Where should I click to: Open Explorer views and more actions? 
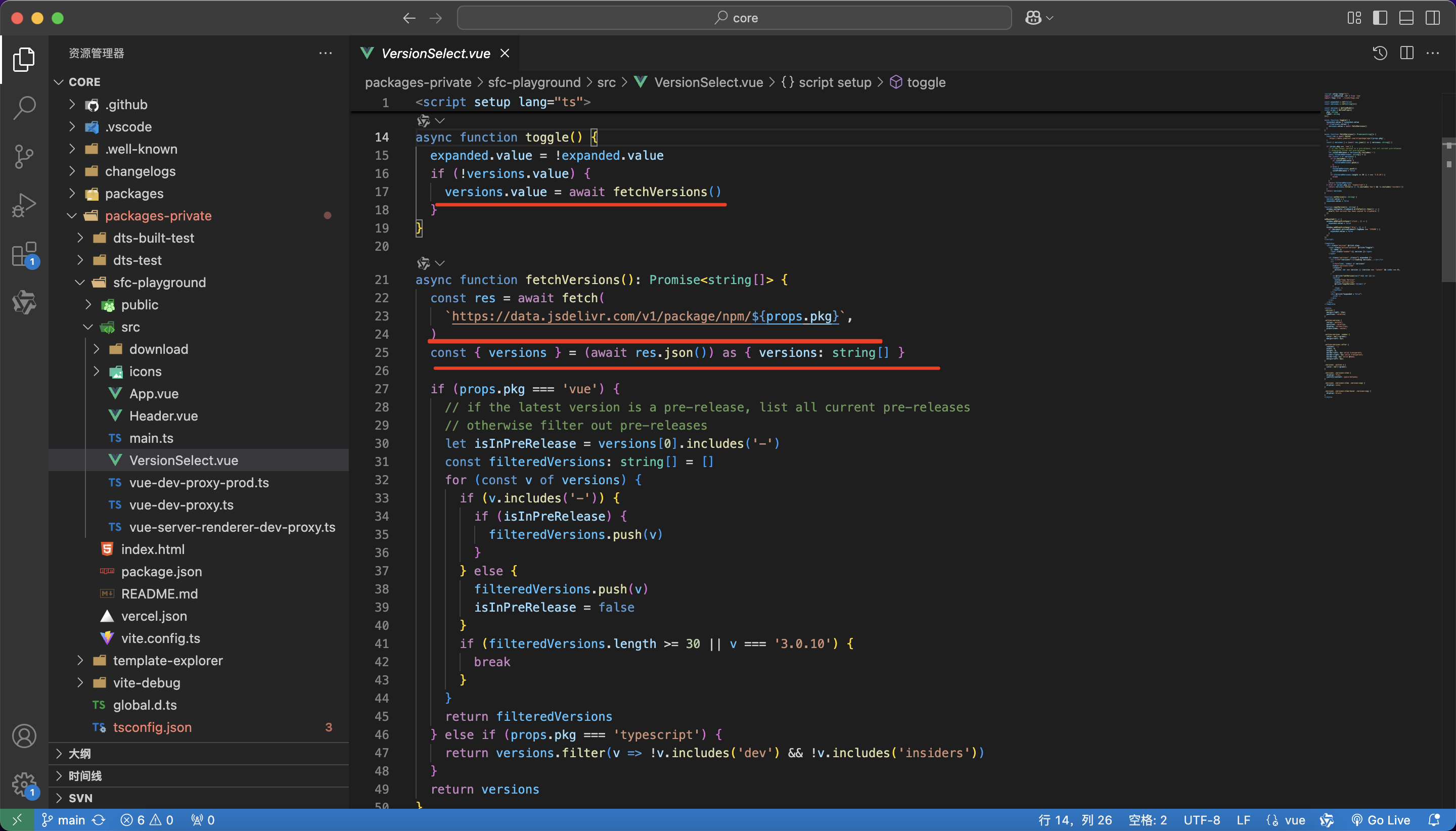(326, 53)
